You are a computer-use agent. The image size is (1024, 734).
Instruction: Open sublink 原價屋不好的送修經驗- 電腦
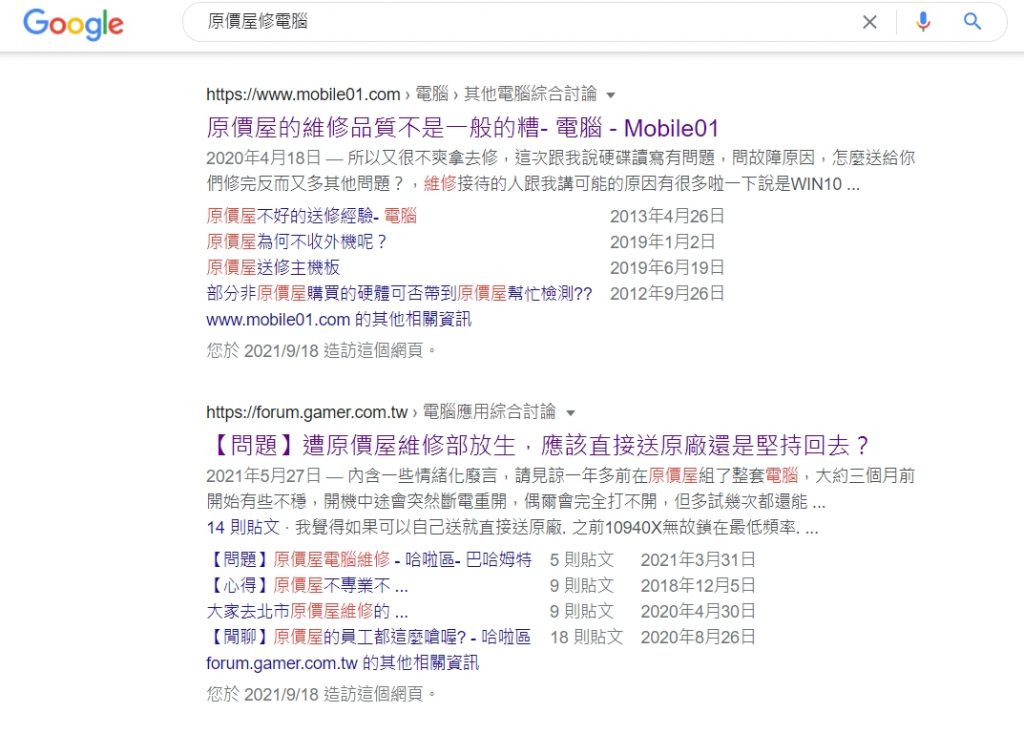pyautogui.click(x=312, y=216)
